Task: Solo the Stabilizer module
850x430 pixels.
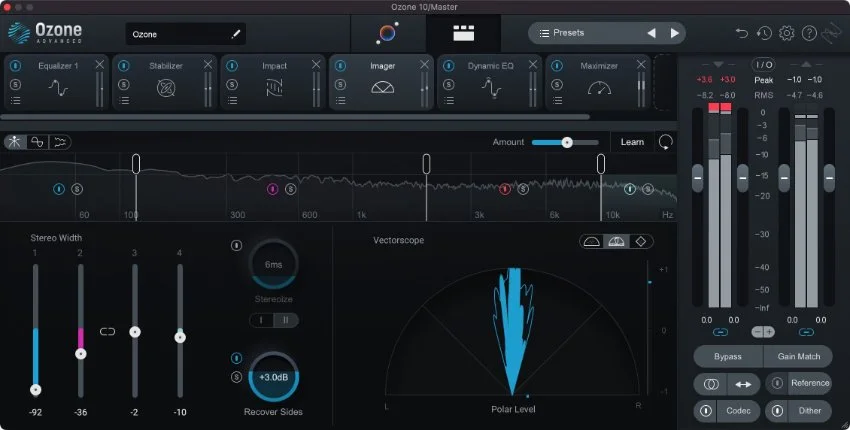Action: pos(124,85)
